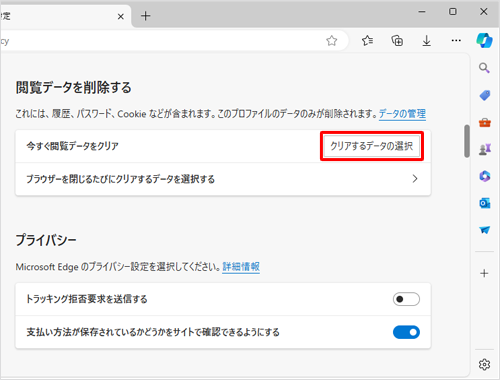Open sidebar Shopping tag icon
Screen dimensions: 500x380
[485, 95]
